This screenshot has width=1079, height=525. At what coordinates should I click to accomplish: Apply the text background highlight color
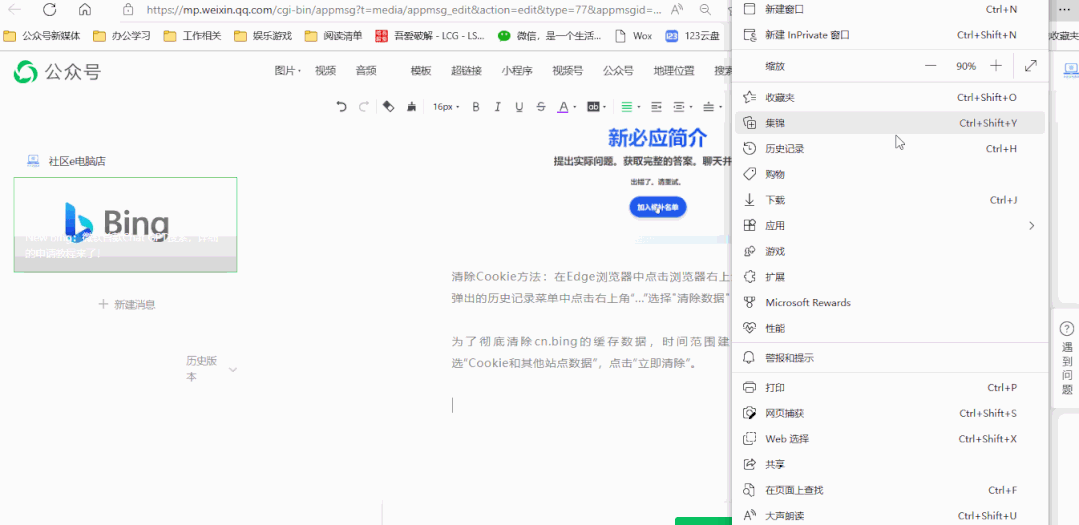pyautogui.click(x=592, y=107)
